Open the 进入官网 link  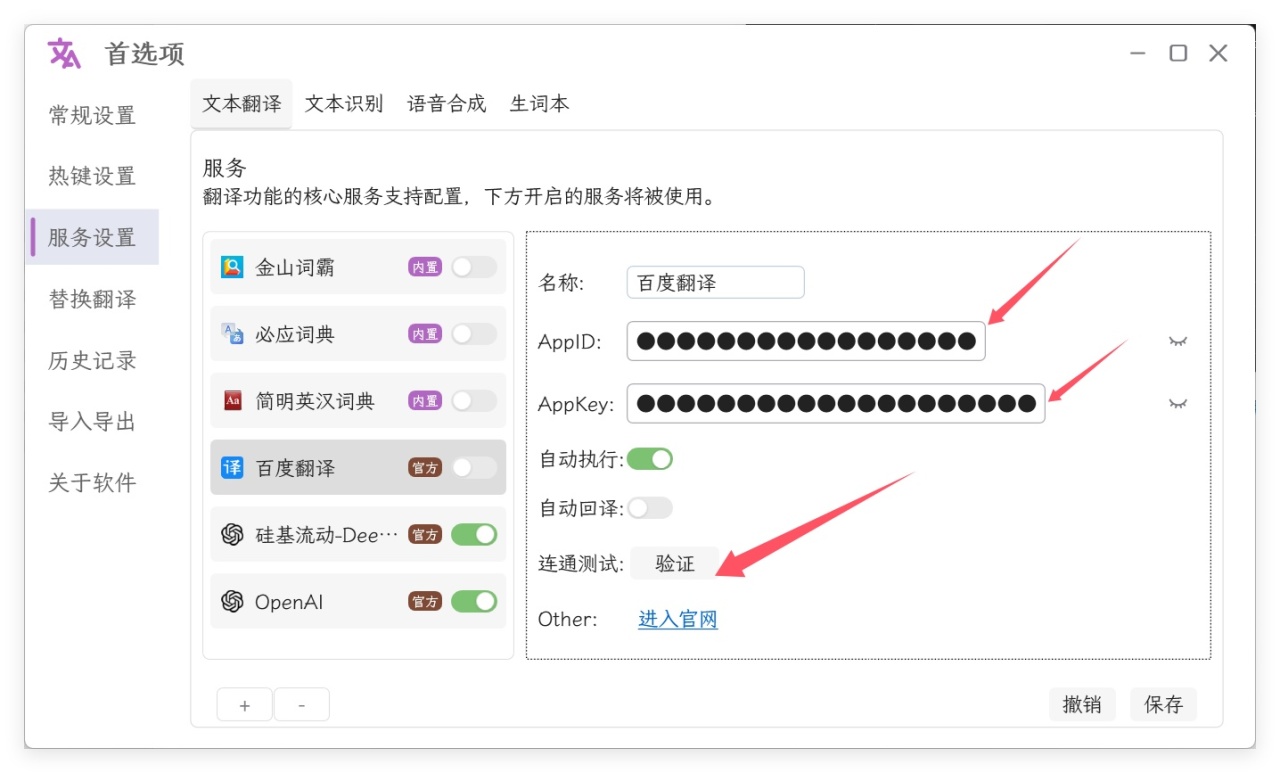[678, 619]
